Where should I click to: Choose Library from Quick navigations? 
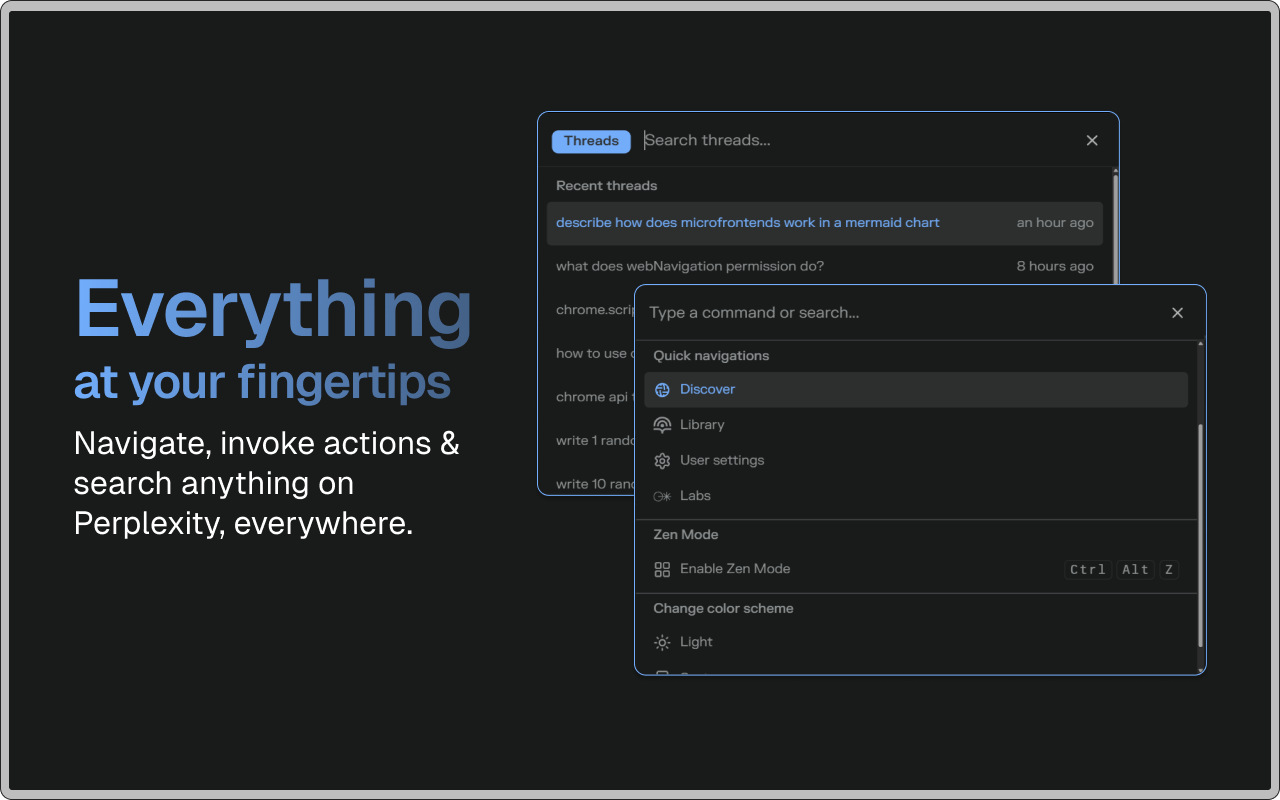[702, 425]
